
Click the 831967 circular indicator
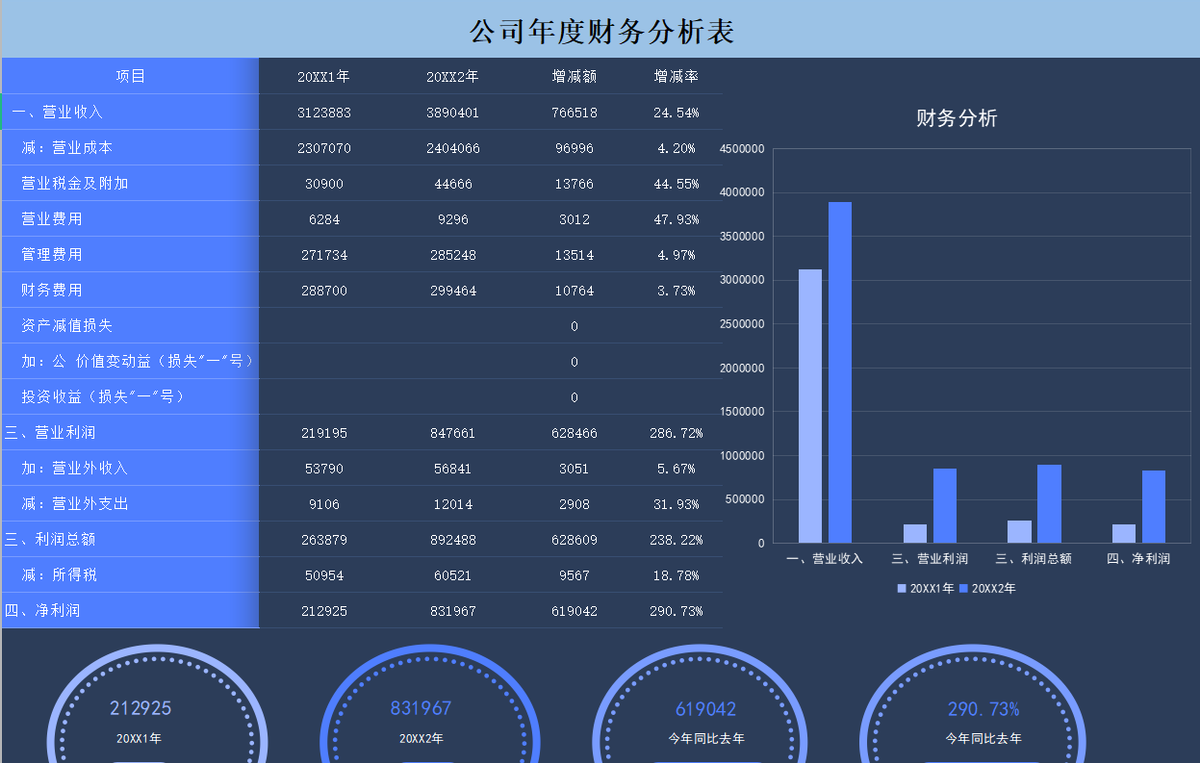pos(430,704)
